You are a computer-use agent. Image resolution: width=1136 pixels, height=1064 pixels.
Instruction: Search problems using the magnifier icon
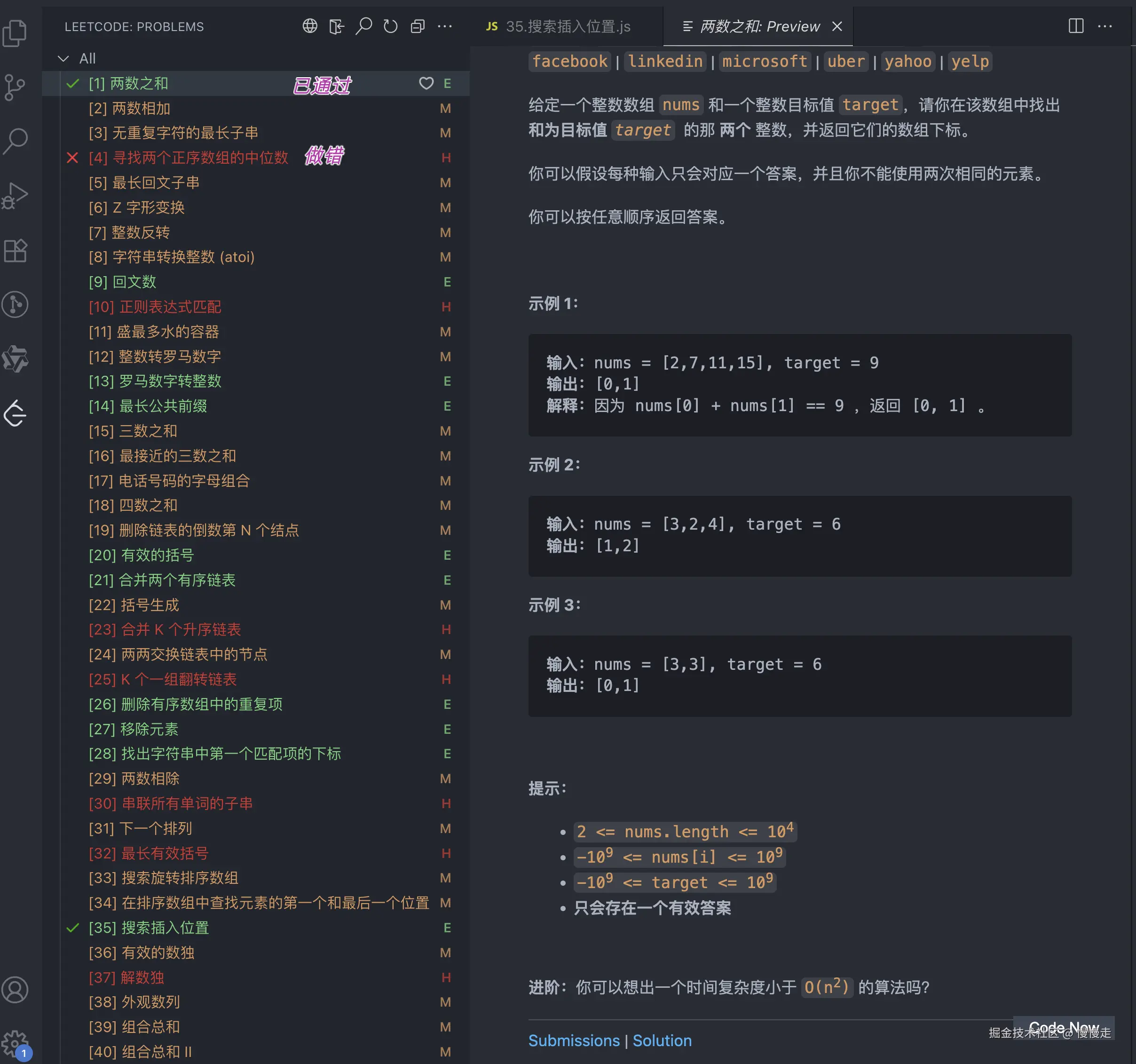363,26
